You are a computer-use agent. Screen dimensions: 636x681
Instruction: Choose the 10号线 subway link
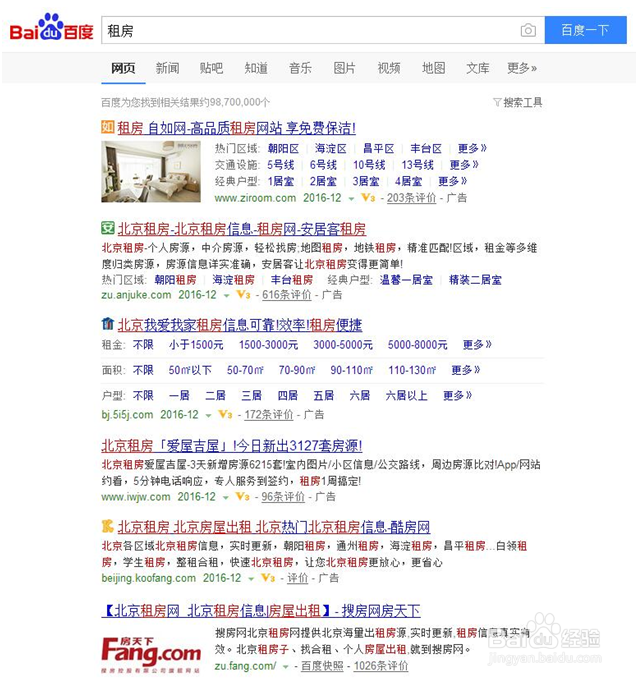[x=369, y=165]
